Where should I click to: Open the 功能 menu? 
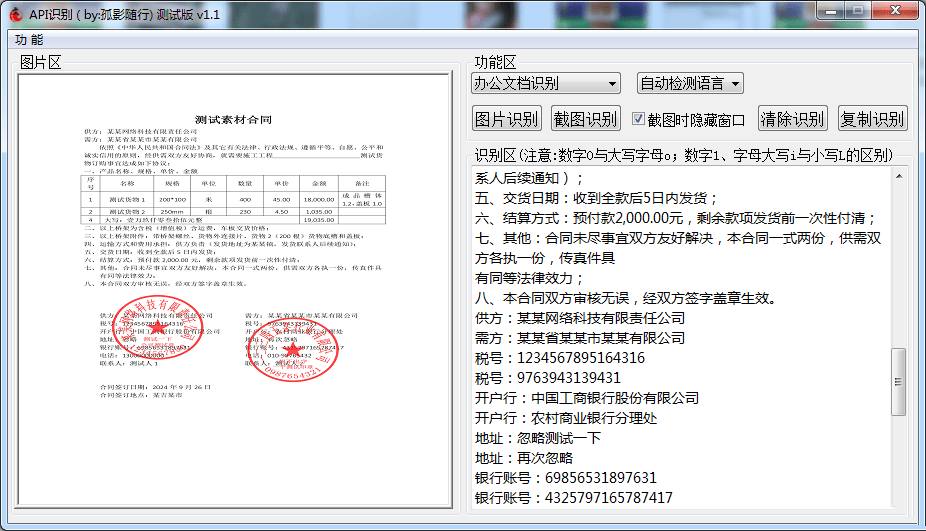coord(29,40)
